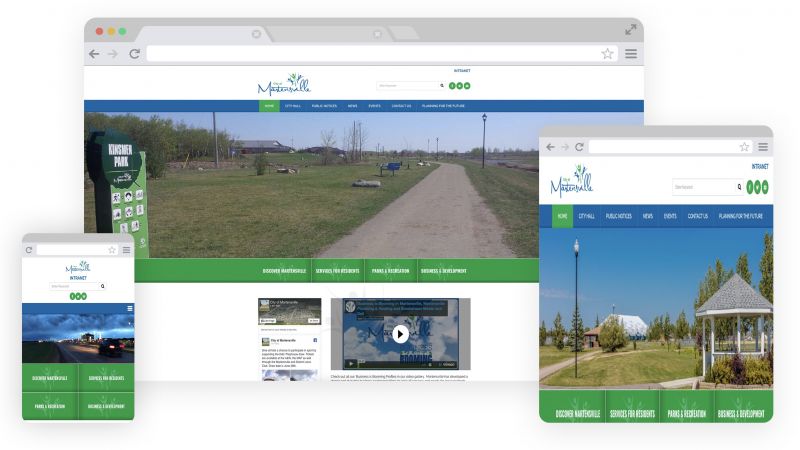Open the Intranet link on the desktop site

(462, 71)
